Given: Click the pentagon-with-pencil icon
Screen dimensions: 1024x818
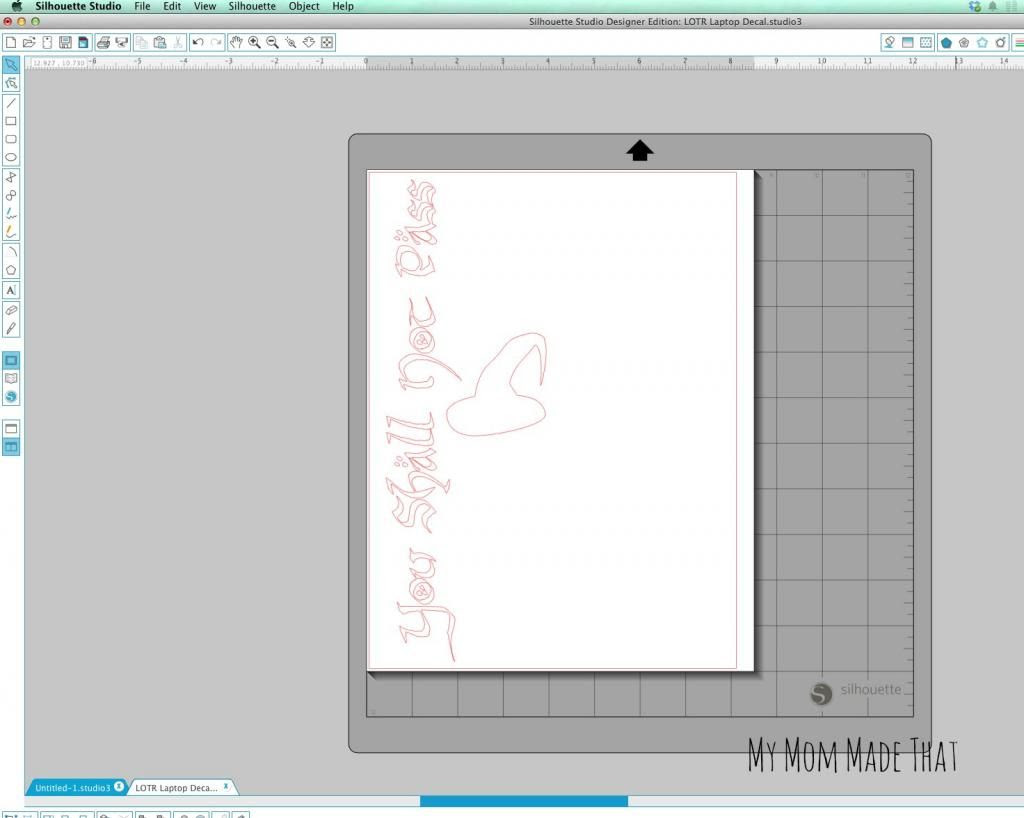Looking at the screenshot, I should pyautogui.click(x=1000, y=42).
